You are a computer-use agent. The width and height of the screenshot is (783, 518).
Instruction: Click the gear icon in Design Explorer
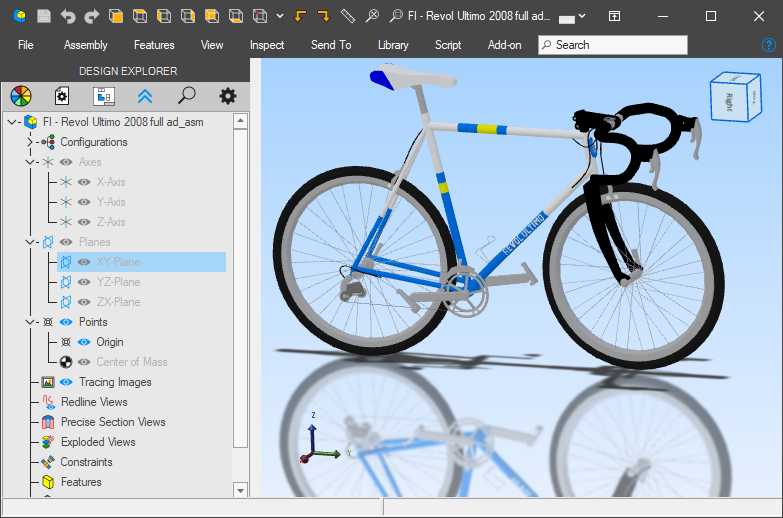(228, 96)
